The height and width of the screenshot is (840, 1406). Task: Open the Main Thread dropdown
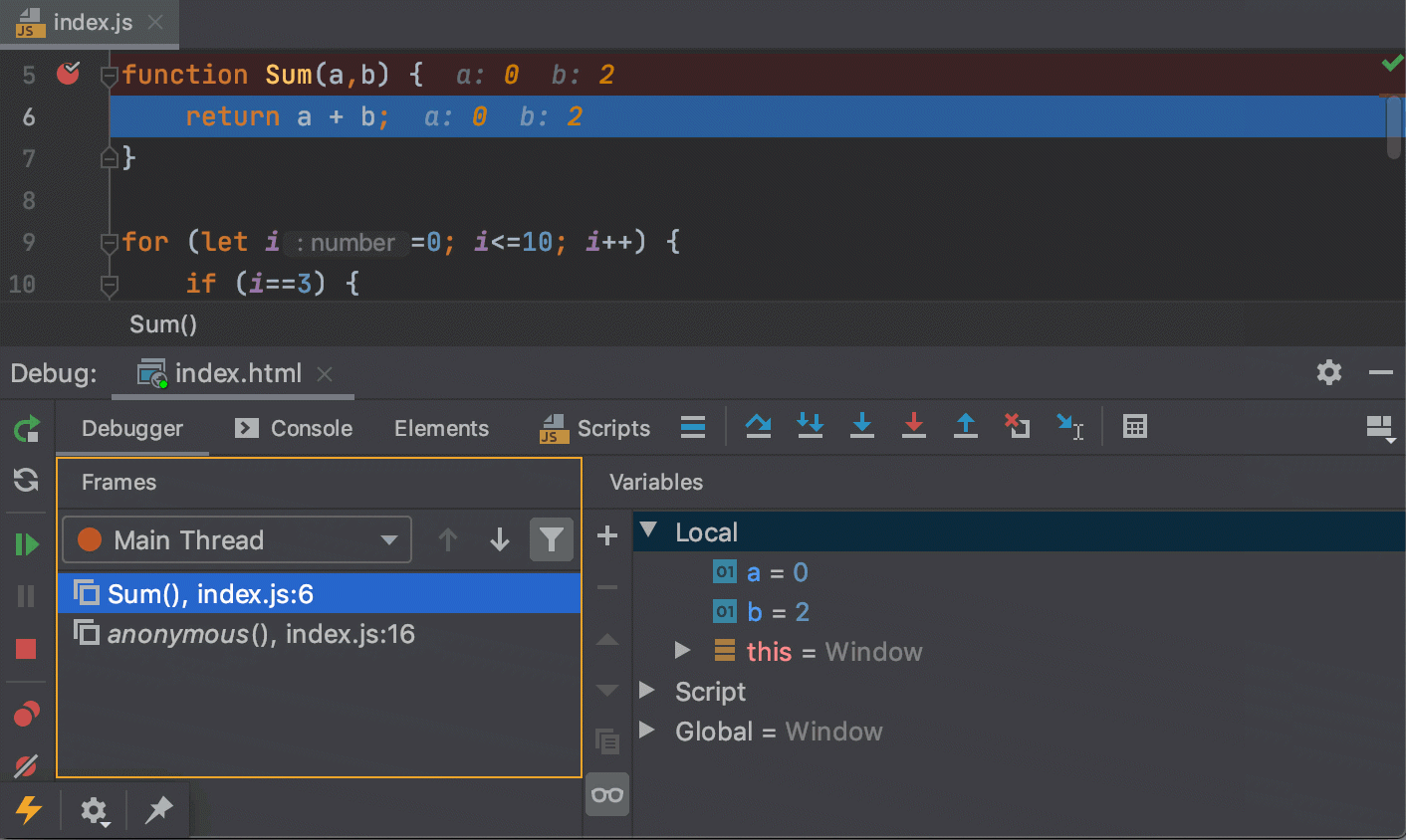click(x=237, y=540)
